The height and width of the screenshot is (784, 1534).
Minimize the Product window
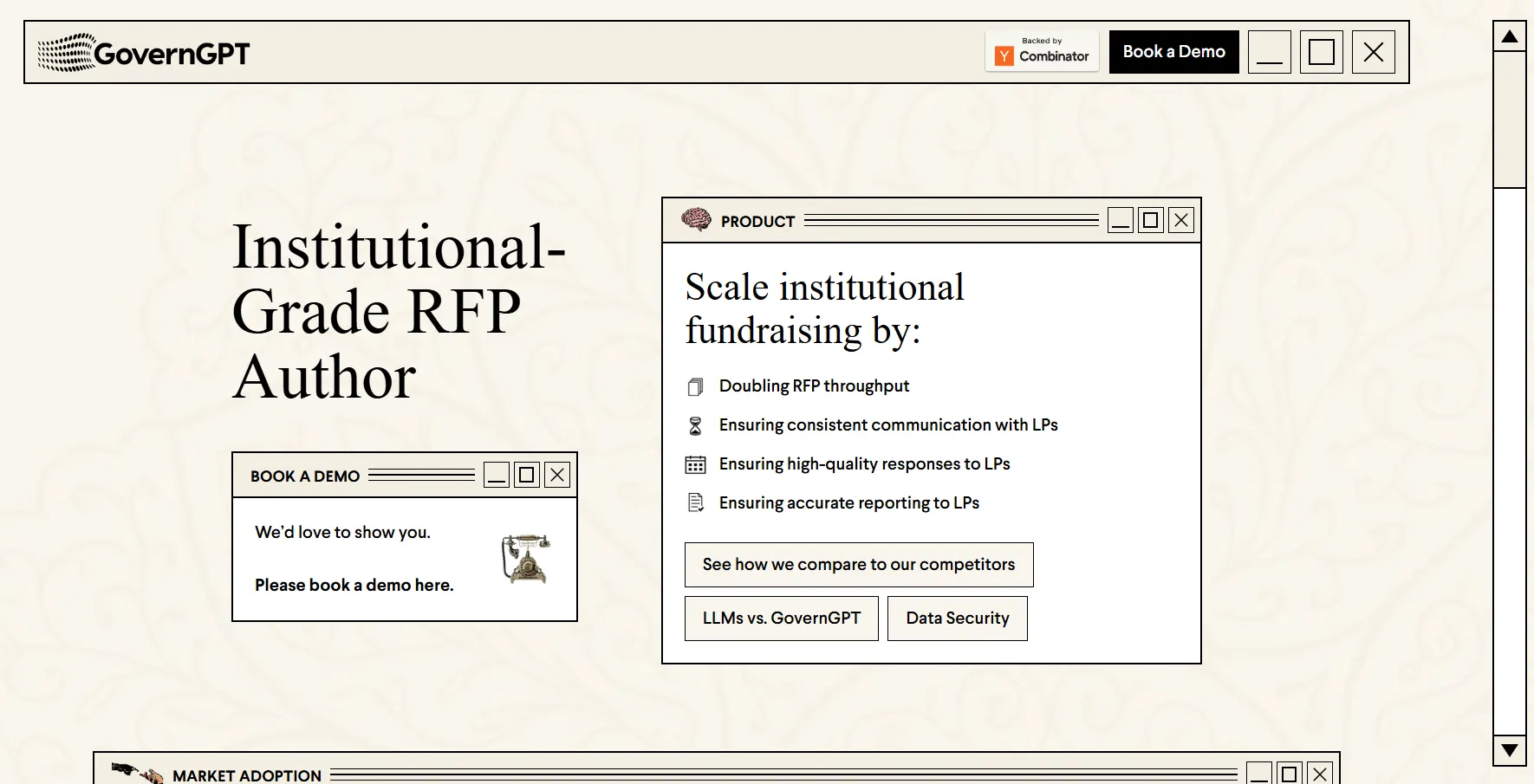point(1121,220)
